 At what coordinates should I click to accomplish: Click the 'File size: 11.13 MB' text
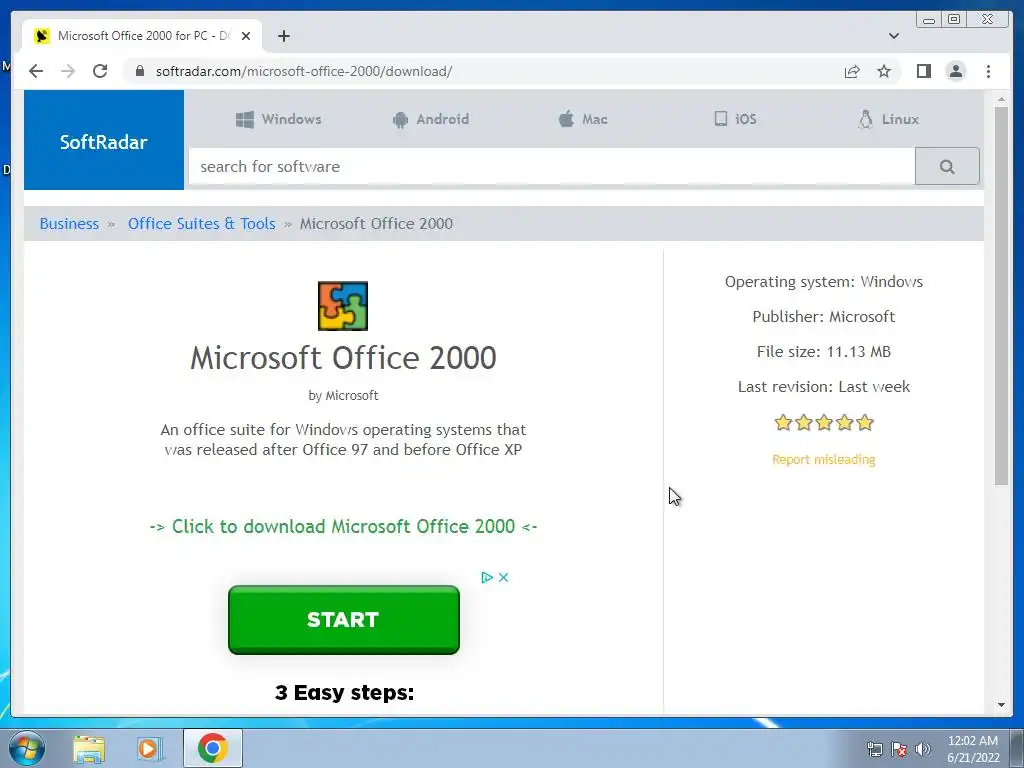point(824,351)
